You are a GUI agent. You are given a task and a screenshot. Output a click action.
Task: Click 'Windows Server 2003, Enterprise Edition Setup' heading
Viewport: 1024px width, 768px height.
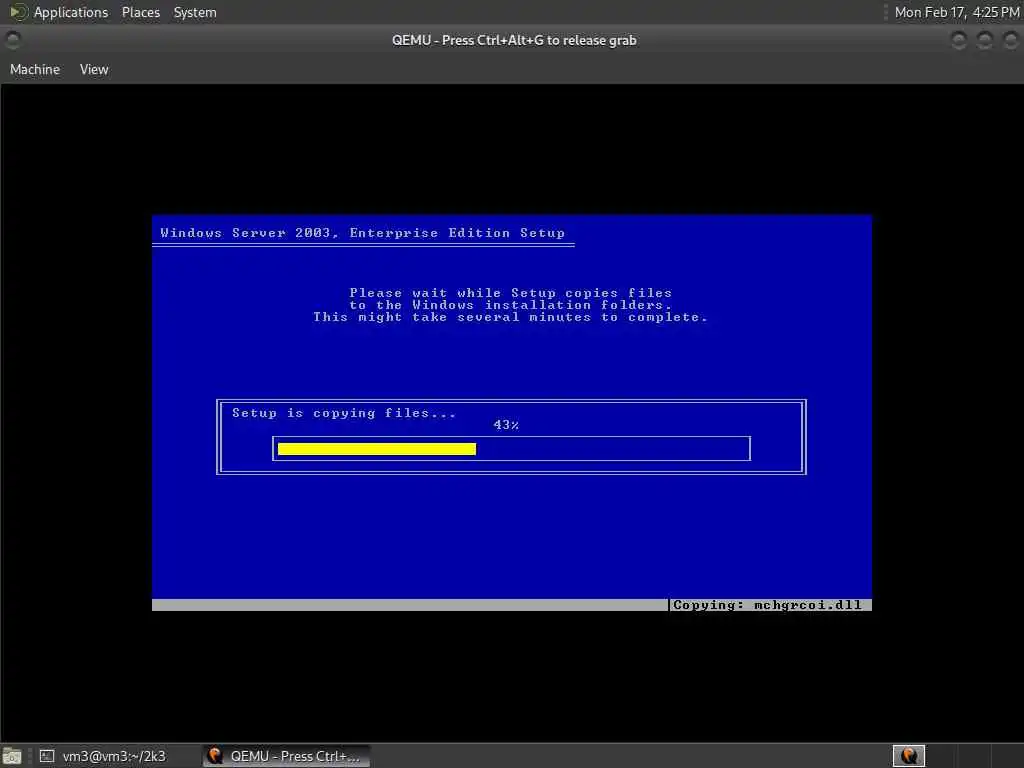(362, 233)
